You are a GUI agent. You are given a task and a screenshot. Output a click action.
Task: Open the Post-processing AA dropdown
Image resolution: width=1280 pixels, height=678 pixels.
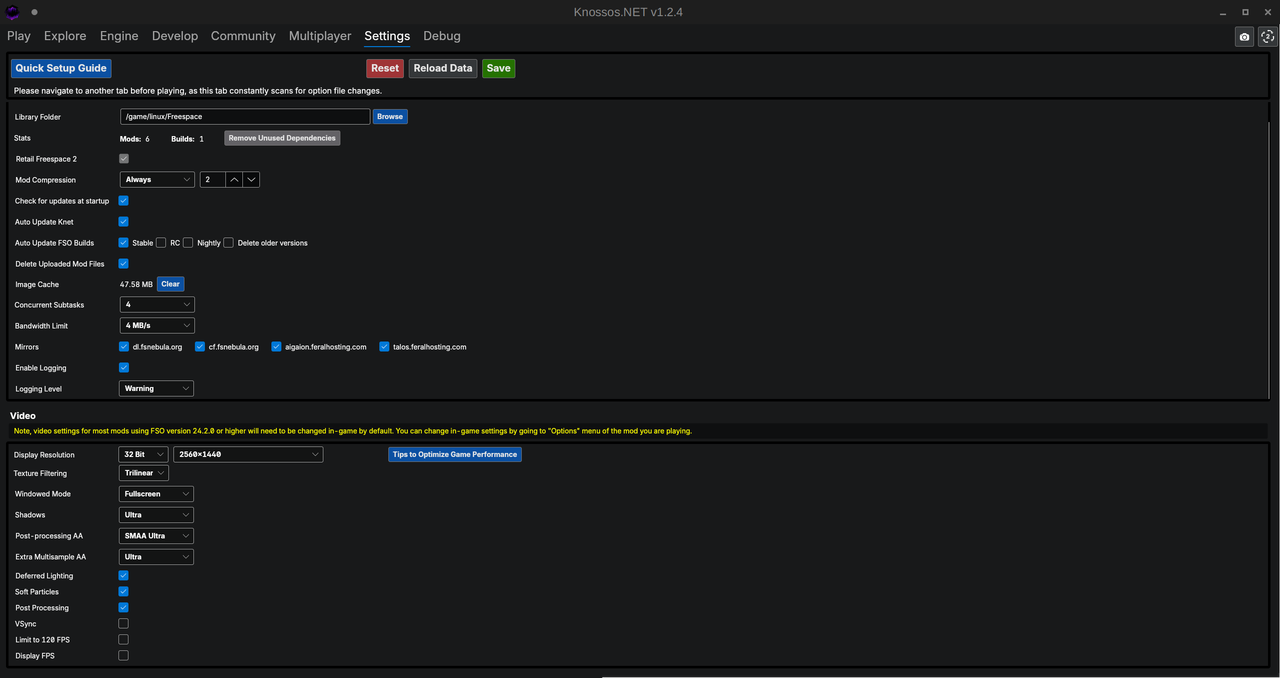[157, 536]
